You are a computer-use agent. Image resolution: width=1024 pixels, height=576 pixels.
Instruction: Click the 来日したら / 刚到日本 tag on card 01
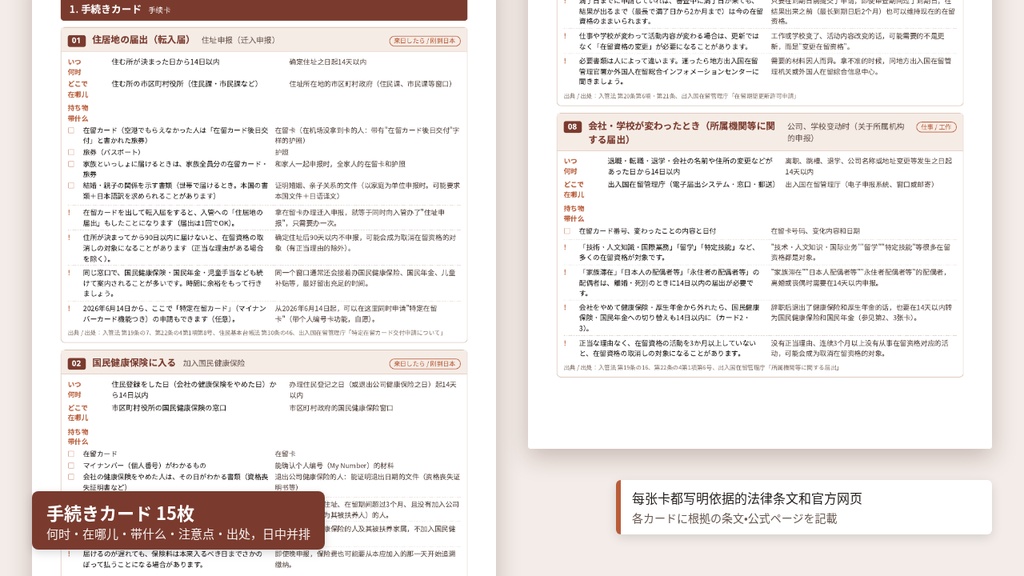pos(425,40)
